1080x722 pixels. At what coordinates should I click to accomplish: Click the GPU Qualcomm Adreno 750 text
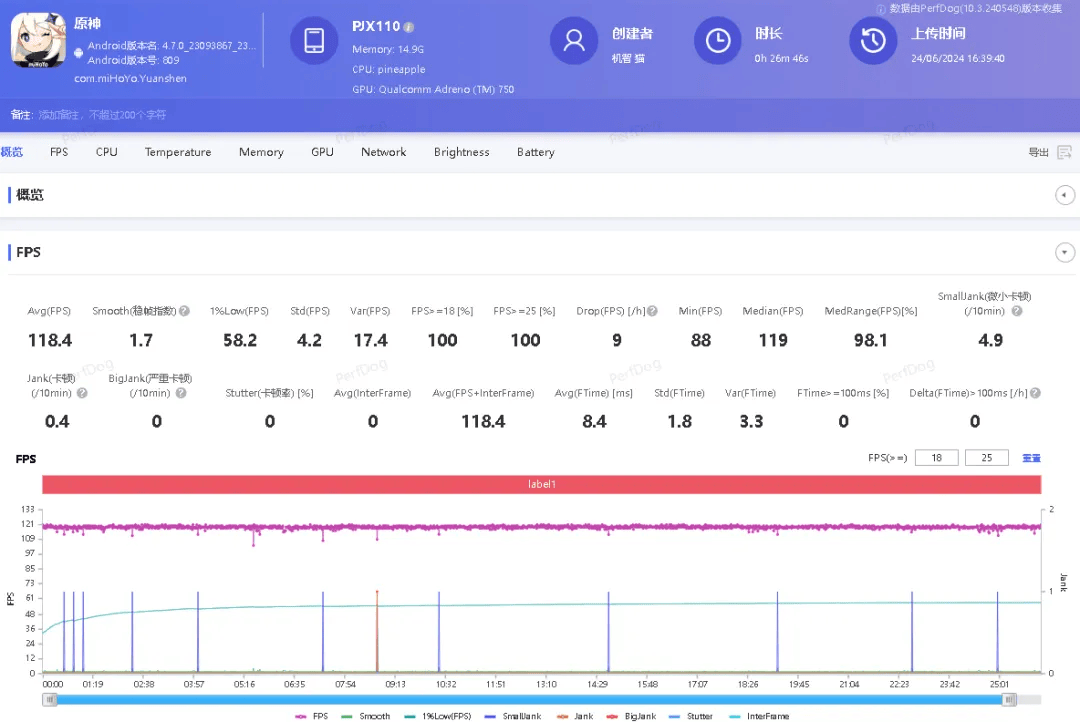433,90
